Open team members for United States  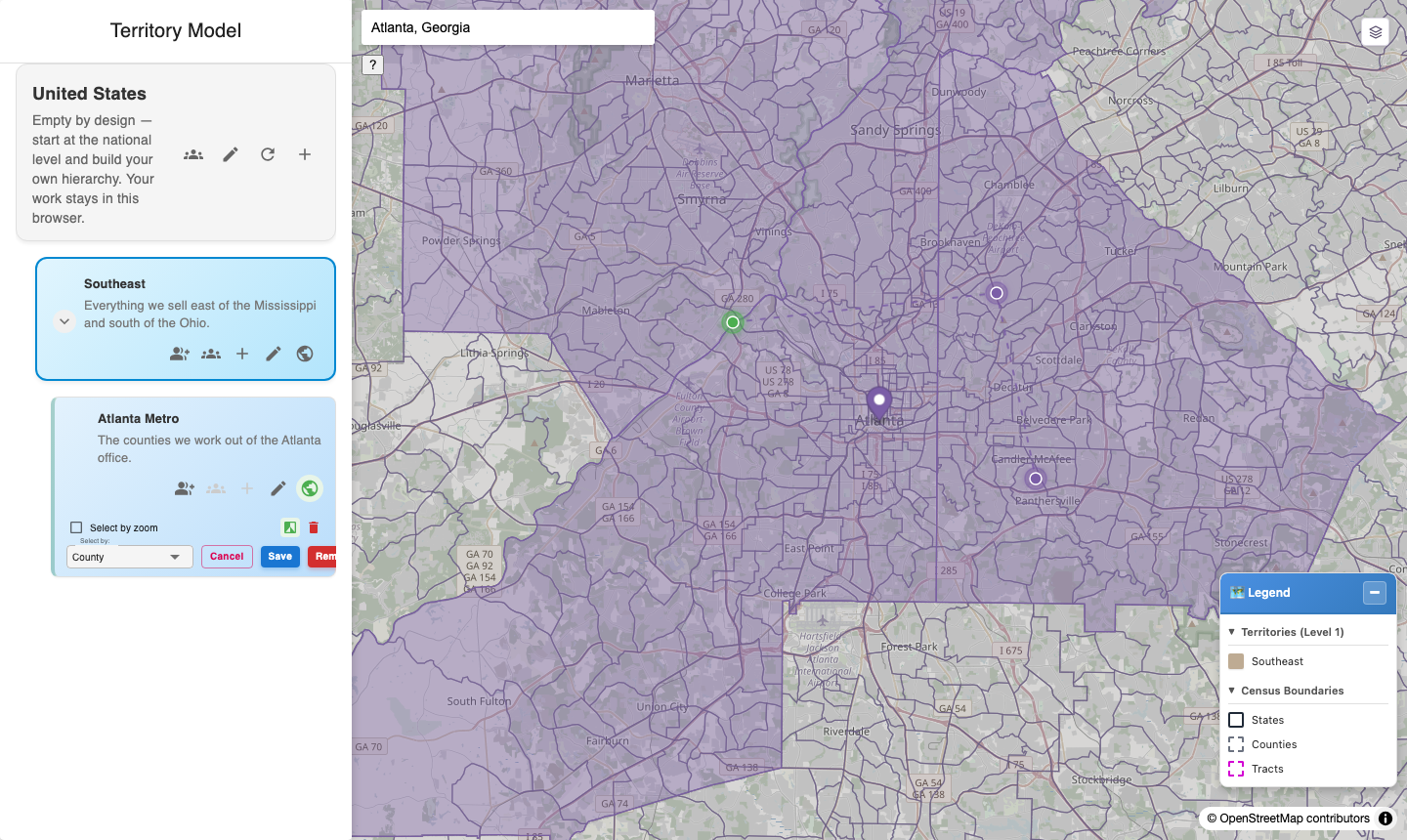(x=193, y=154)
